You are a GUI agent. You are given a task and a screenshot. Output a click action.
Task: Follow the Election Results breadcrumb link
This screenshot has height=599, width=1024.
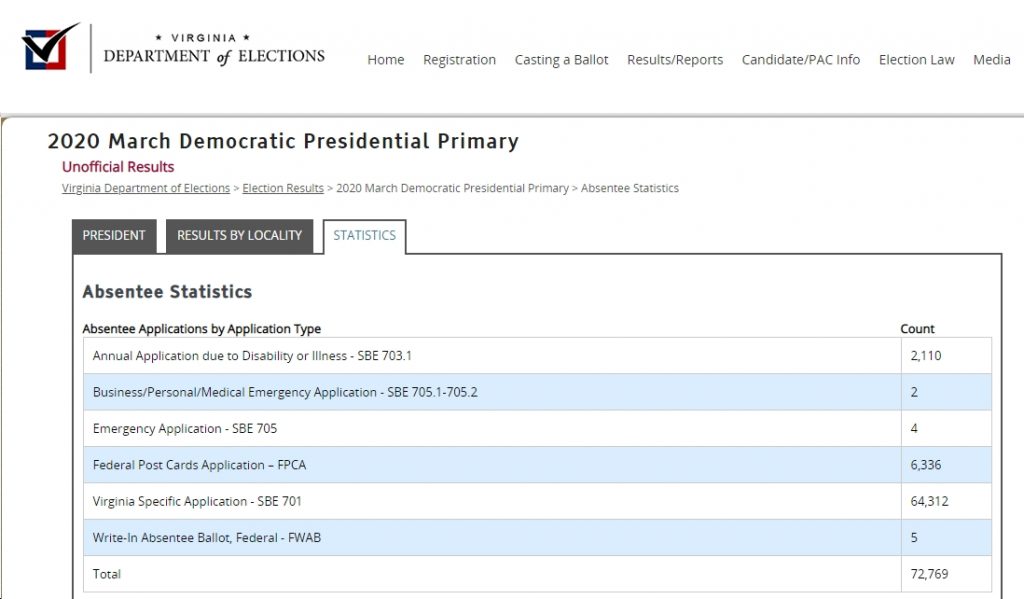[x=283, y=188]
